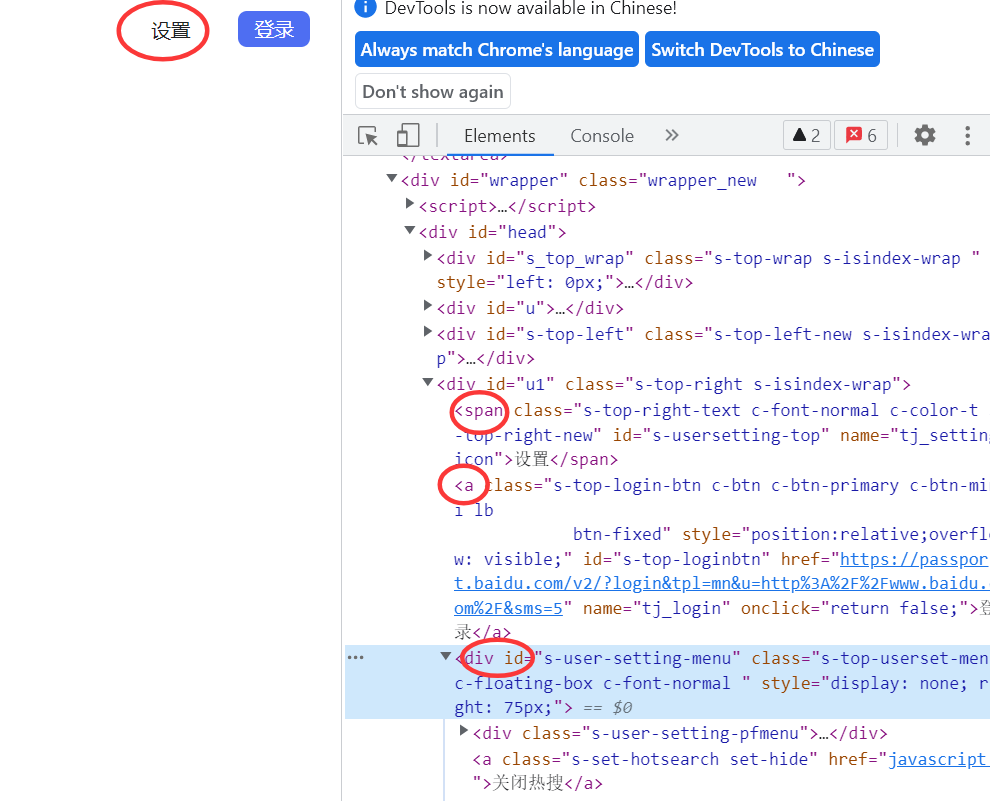Click Always match Chrome's language button
This screenshot has width=990, height=801.
coord(497,49)
